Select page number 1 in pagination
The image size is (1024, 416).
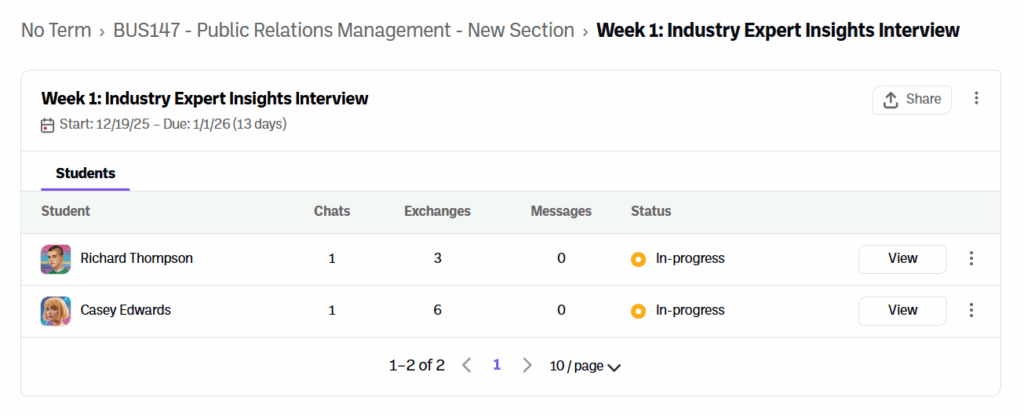click(x=497, y=366)
